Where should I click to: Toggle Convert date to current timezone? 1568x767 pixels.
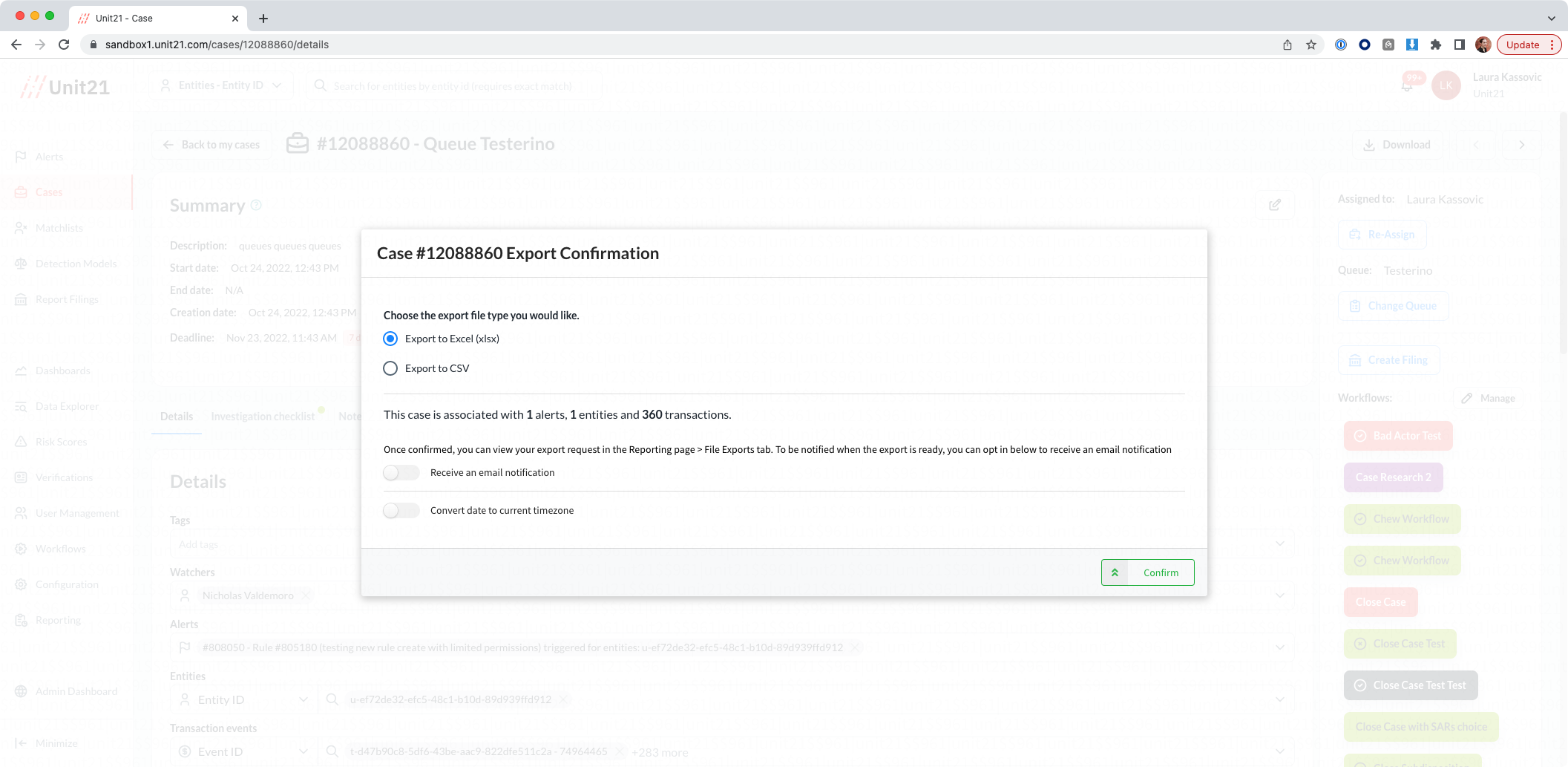click(x=401, y=511)
